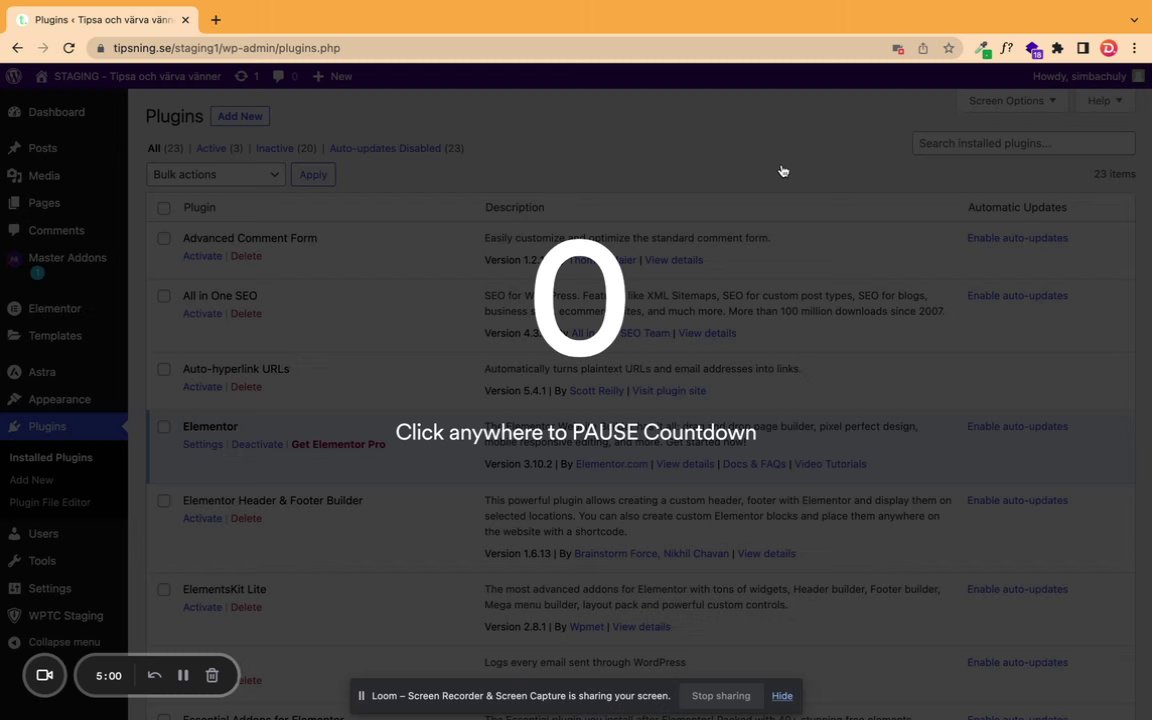Check the Elementor plugin checkbox
This screenshot has height=720, width=1152.
pos(164,427)
